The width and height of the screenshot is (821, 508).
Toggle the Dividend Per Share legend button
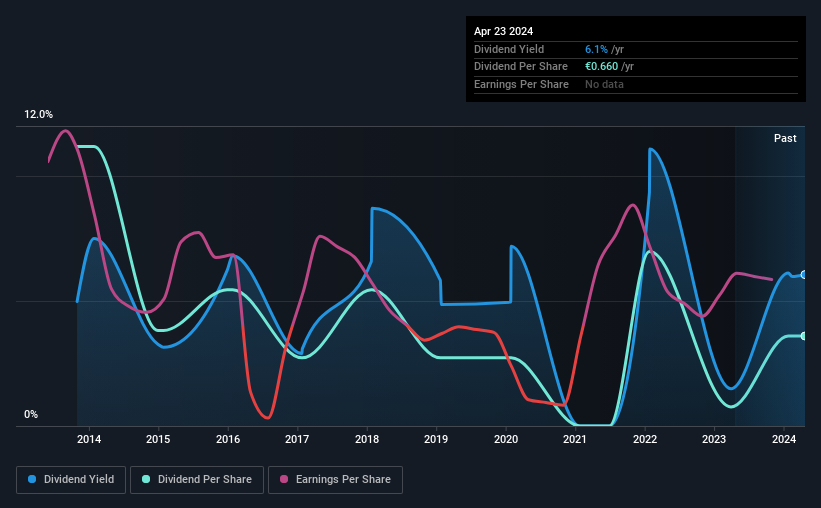pyautogui.click(x=197, y=480)
